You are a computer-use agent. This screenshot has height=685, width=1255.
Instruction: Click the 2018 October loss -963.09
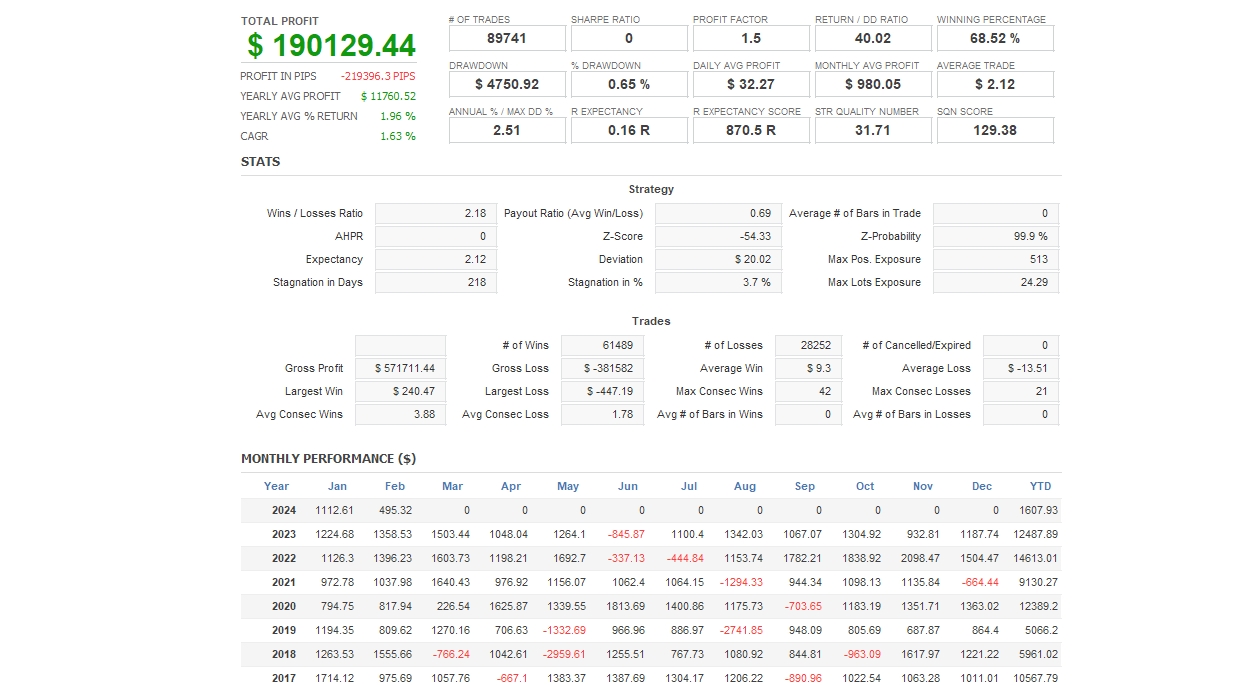pos(861,654)
